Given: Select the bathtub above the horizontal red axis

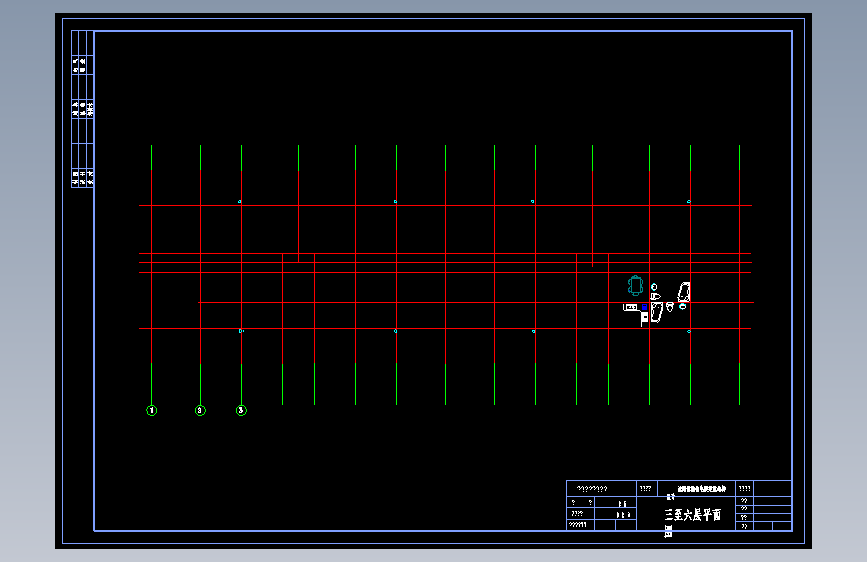Looking at the screenshot, I should (x=684, y=292).
